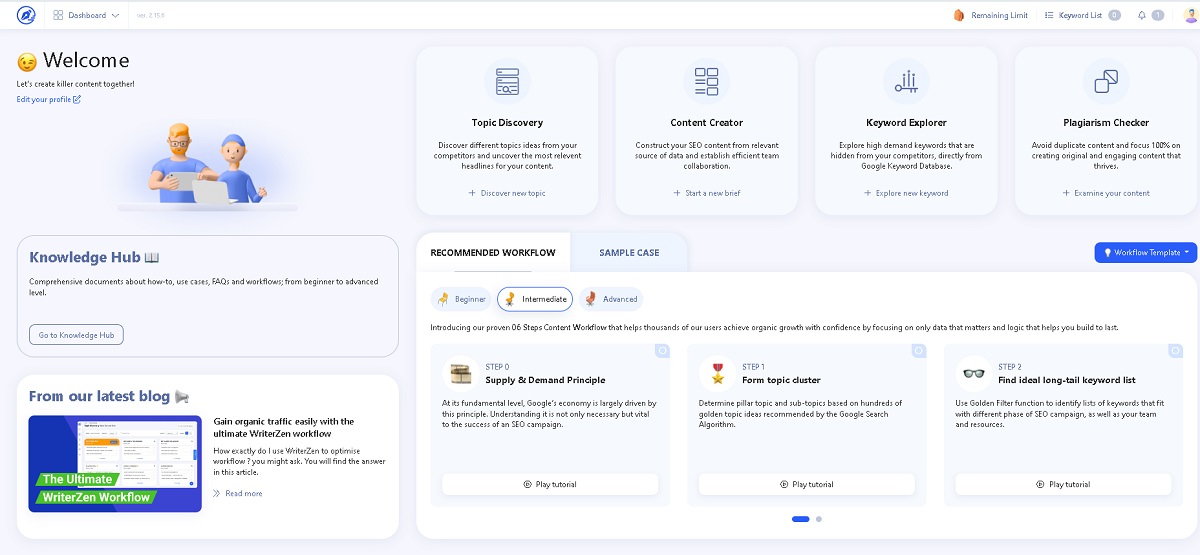Click Examine your content link

click(x=1106, y=193)
